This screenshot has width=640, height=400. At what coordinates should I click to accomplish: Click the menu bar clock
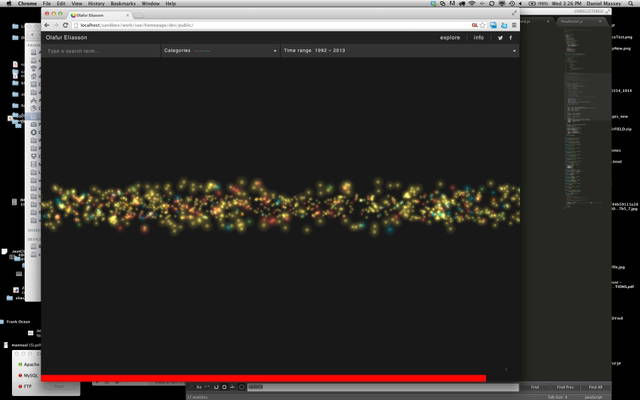[x=567, y=3]
